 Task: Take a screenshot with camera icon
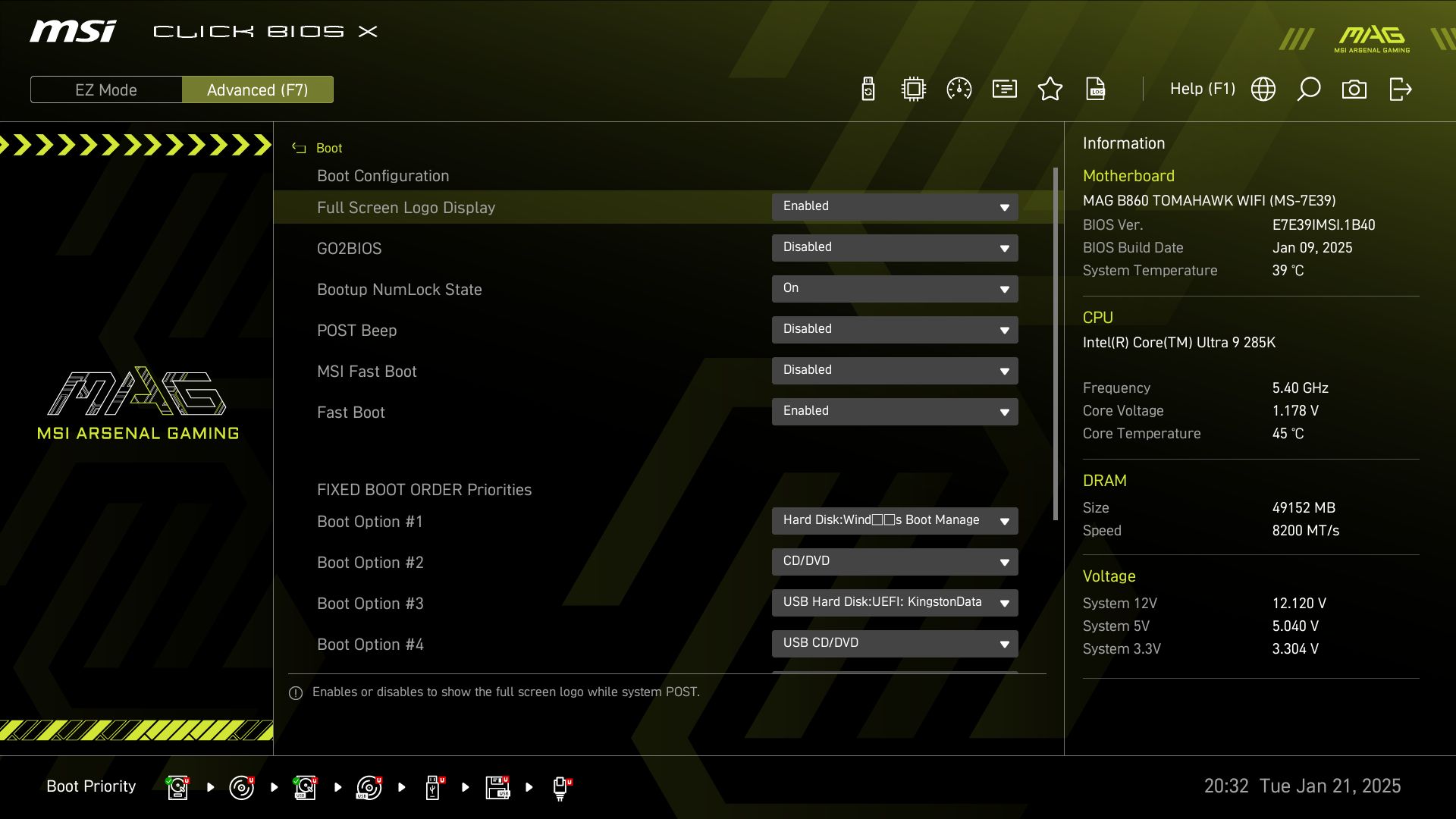click(x=1354, y=89)
